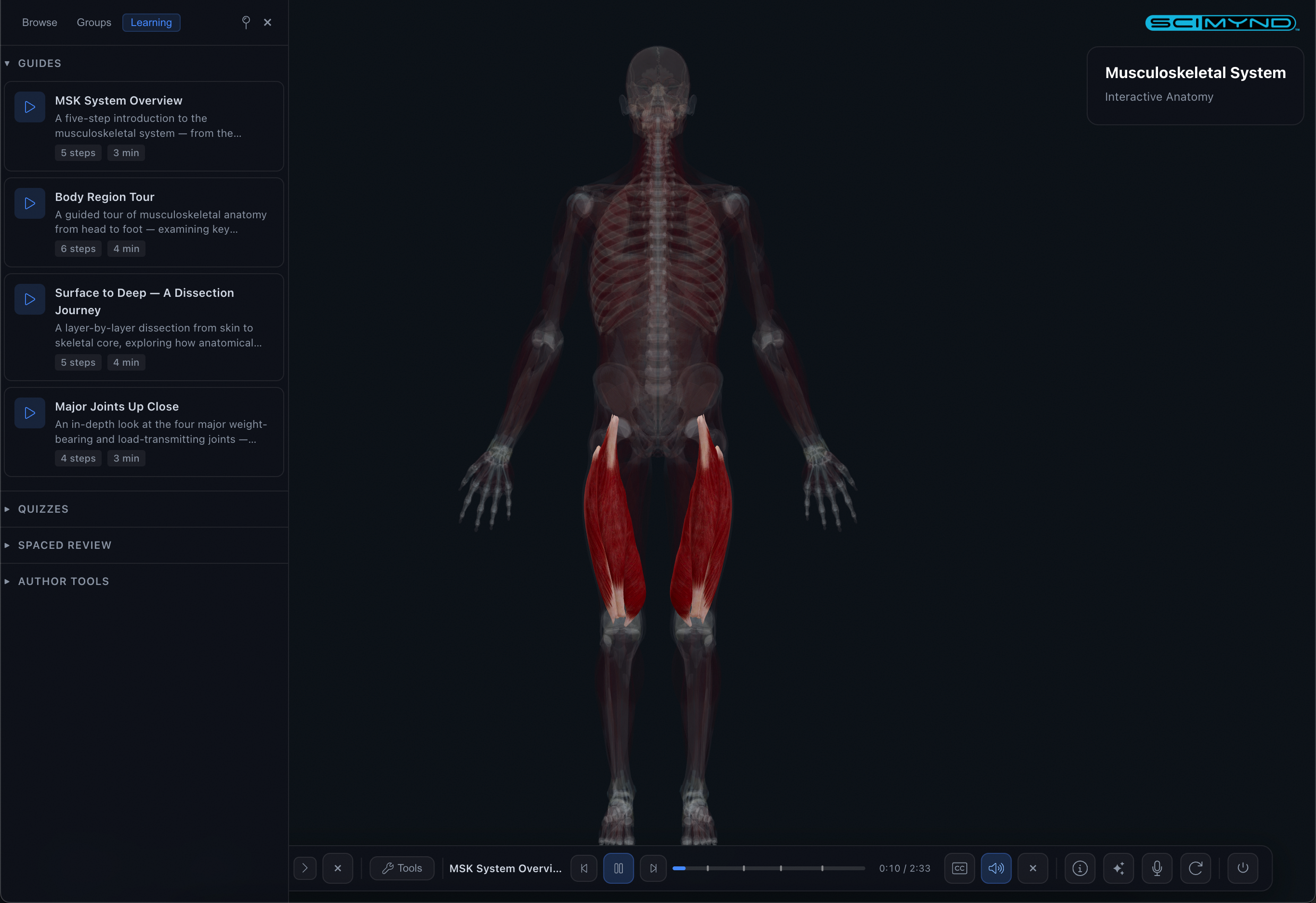This screenshot has height=903, width=1316.
Task: Expand the Spaced Review section
Action: tap(65, 545)
